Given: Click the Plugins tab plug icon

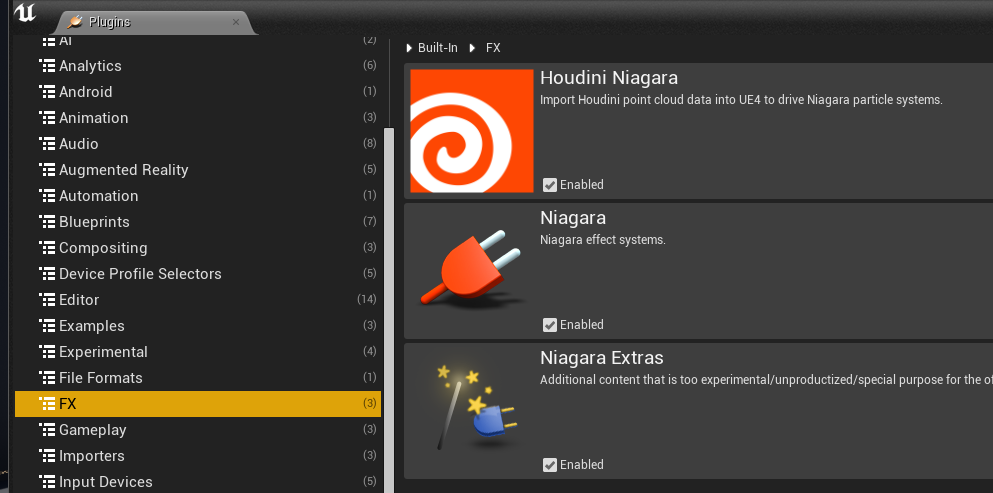Looking at the screenshot, I should click(x=75, y=22).
